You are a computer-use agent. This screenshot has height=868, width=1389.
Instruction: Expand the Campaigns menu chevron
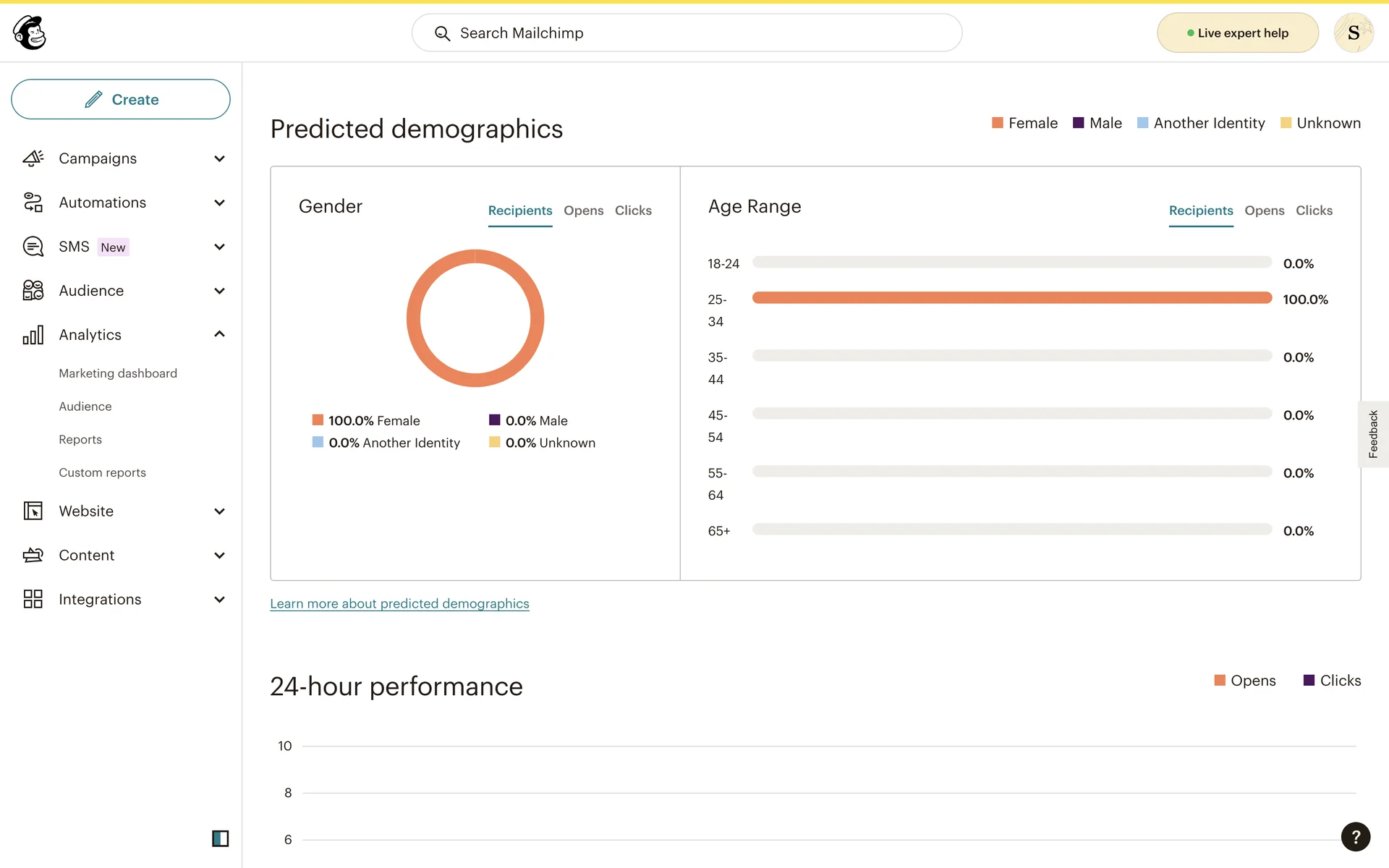(x=219, y=158)
